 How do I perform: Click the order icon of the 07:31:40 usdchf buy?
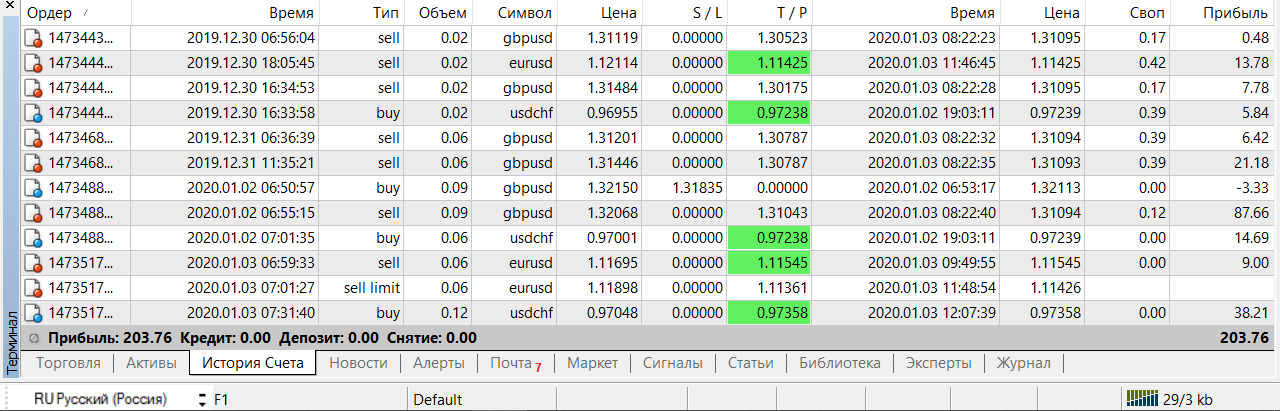pyautogui.click(x=33, y=314)
